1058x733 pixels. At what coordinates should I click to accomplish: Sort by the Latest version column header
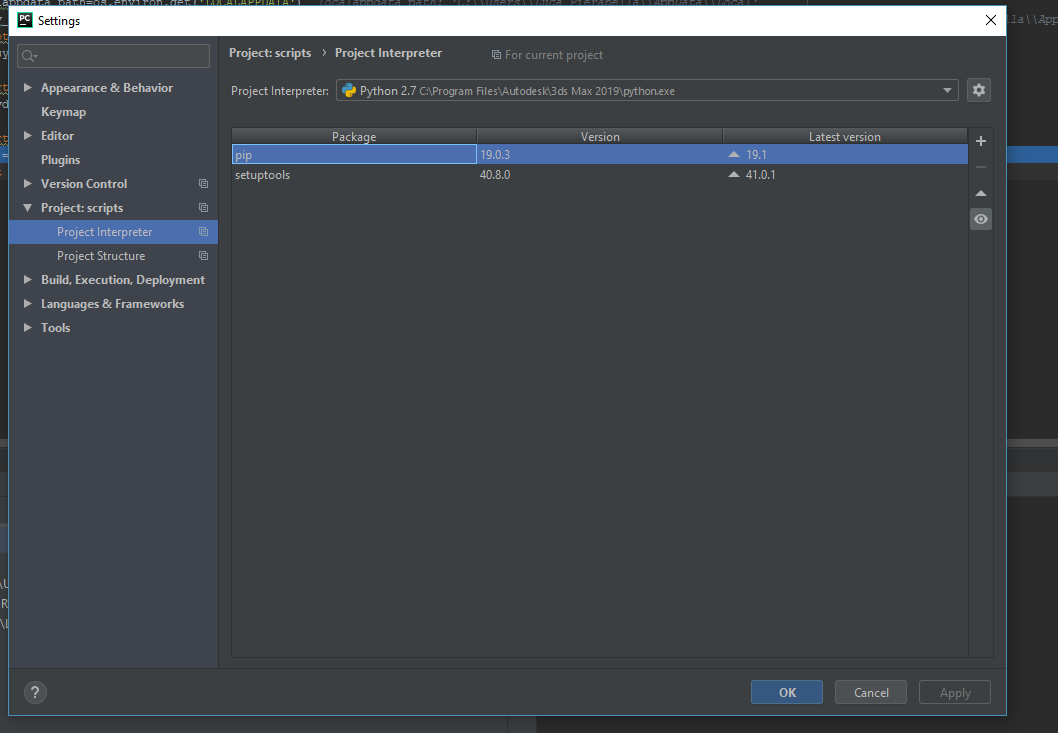[845, 136]
